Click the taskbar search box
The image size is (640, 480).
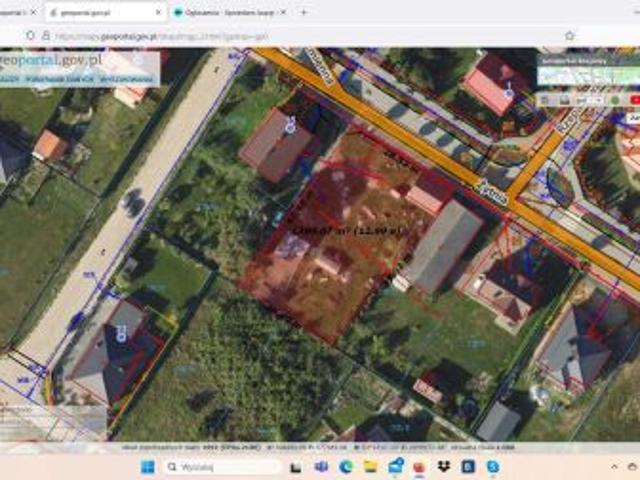(x=224, y=467)
